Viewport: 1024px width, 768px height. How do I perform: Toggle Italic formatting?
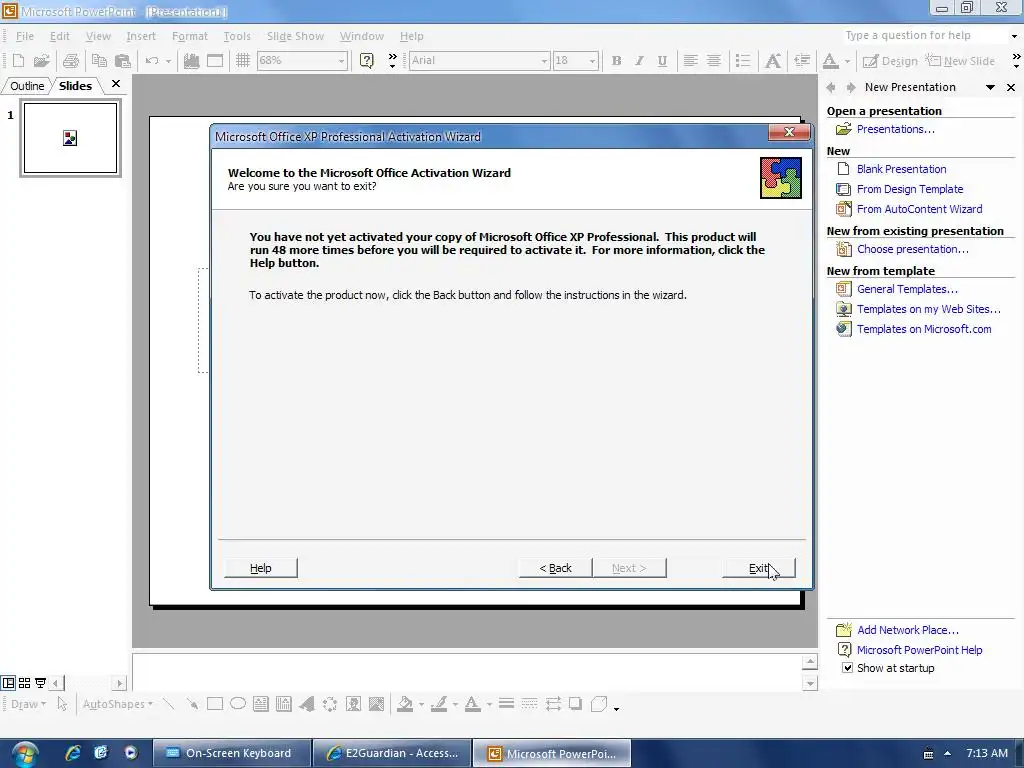click(639, 61)
